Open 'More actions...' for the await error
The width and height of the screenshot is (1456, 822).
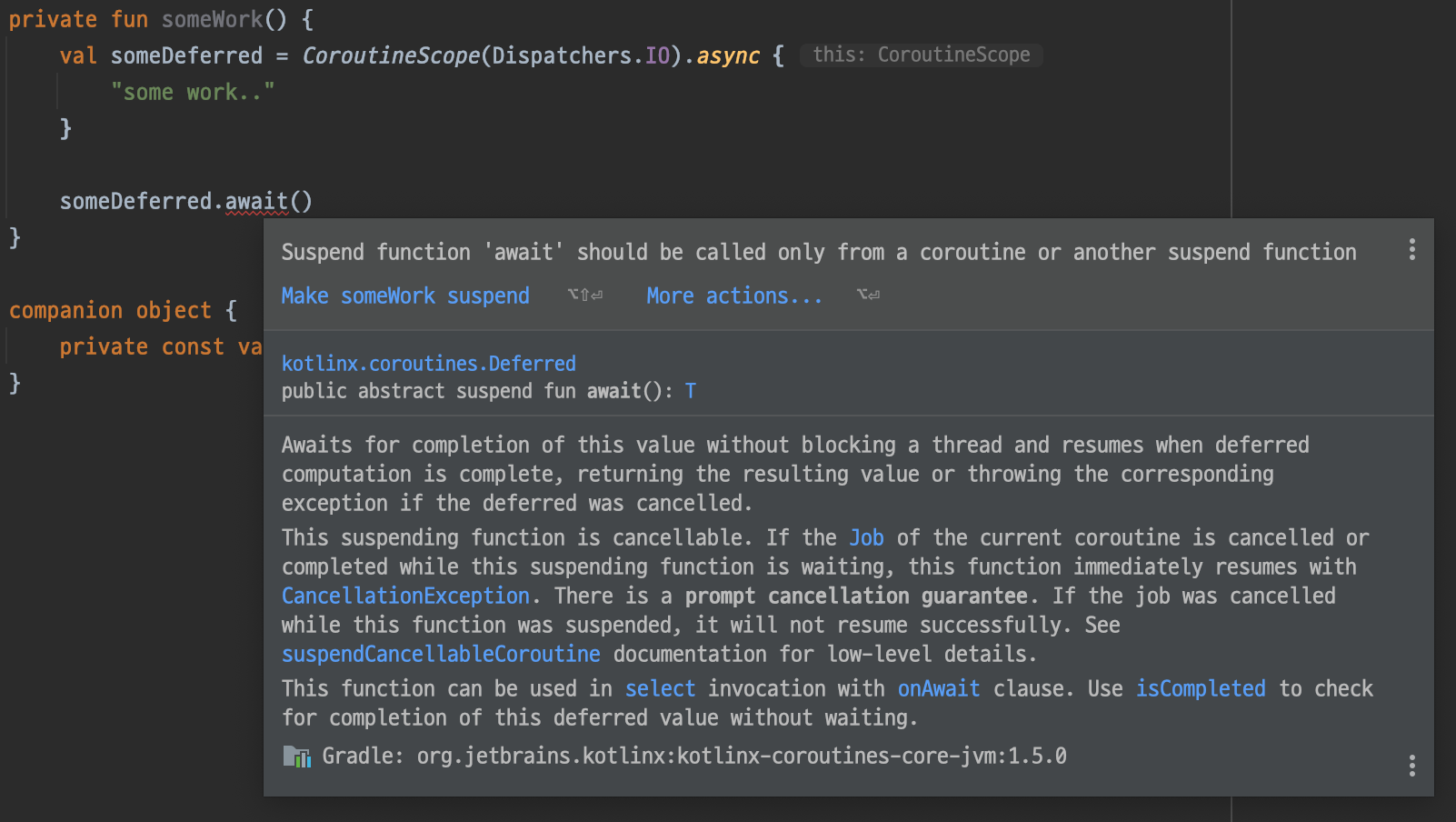point(733,296)
